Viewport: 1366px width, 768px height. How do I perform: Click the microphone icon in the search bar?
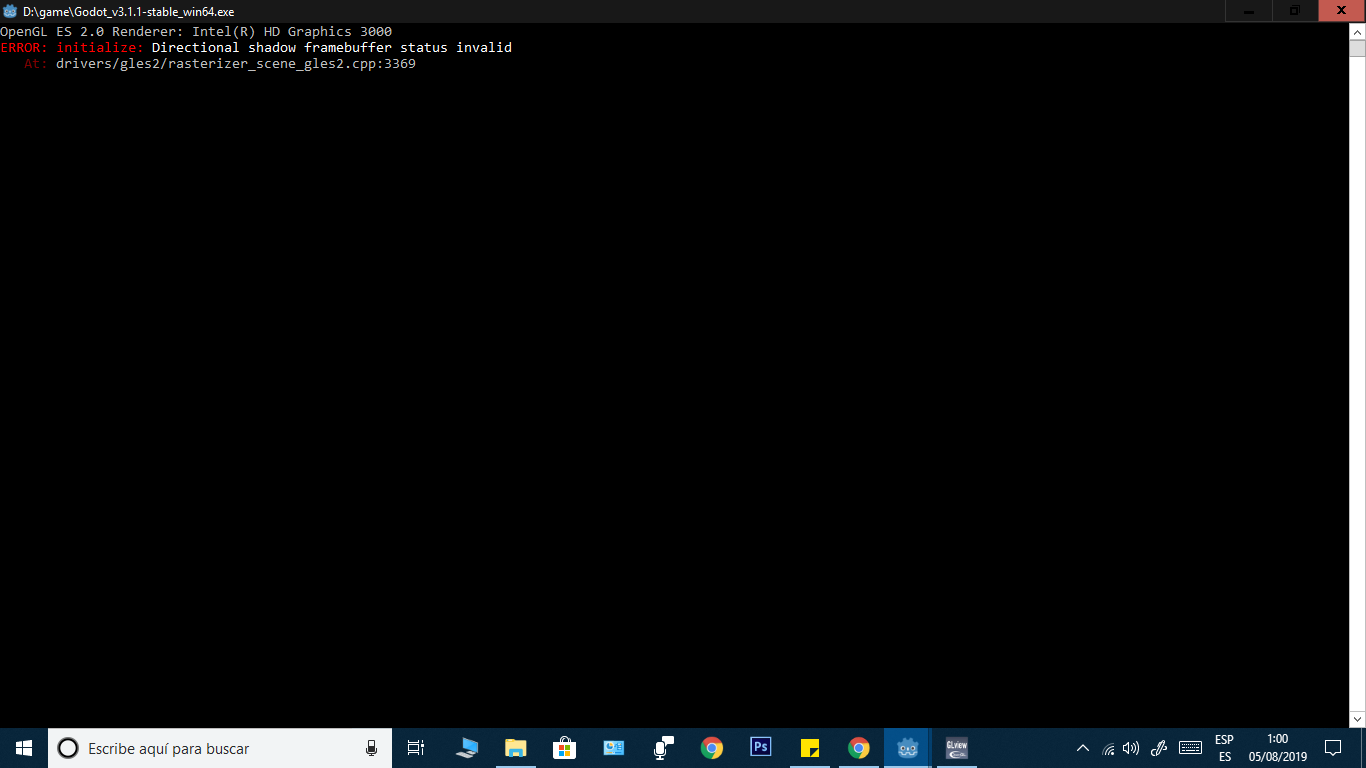tap(371, 748)
